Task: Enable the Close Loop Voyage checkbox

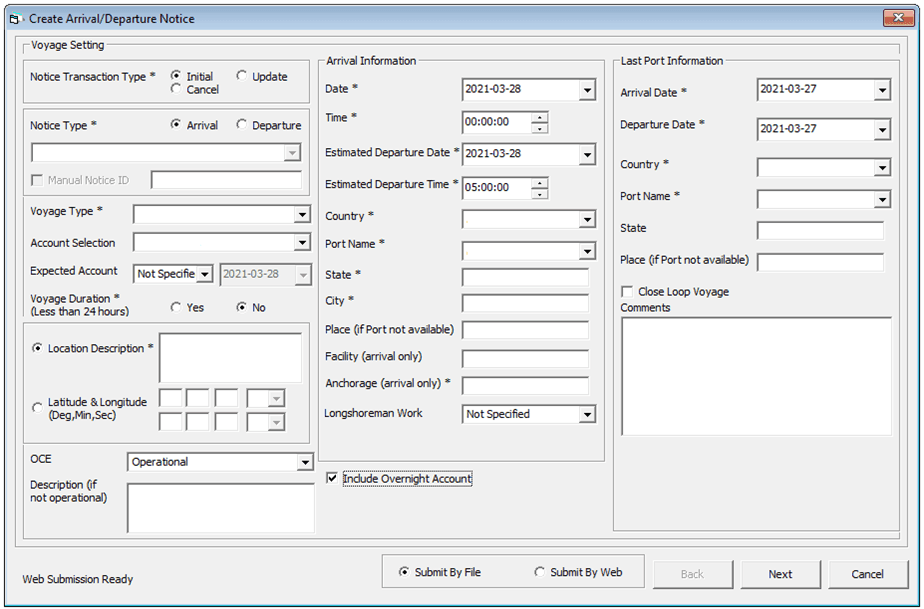Action: (x=626, y=293)
